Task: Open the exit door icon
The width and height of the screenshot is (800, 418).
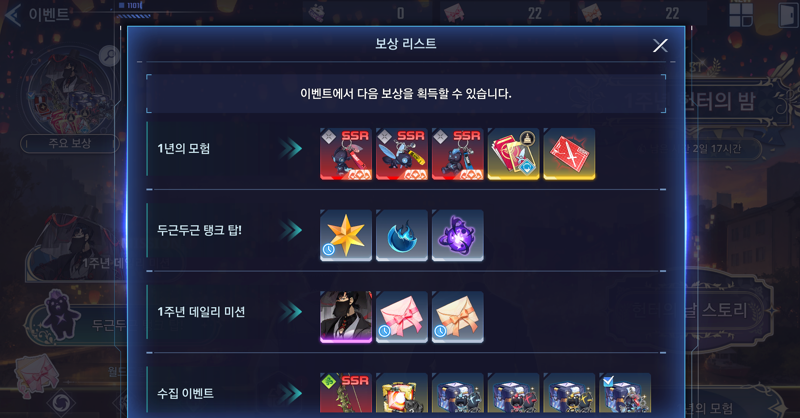Action: point(787,14)
